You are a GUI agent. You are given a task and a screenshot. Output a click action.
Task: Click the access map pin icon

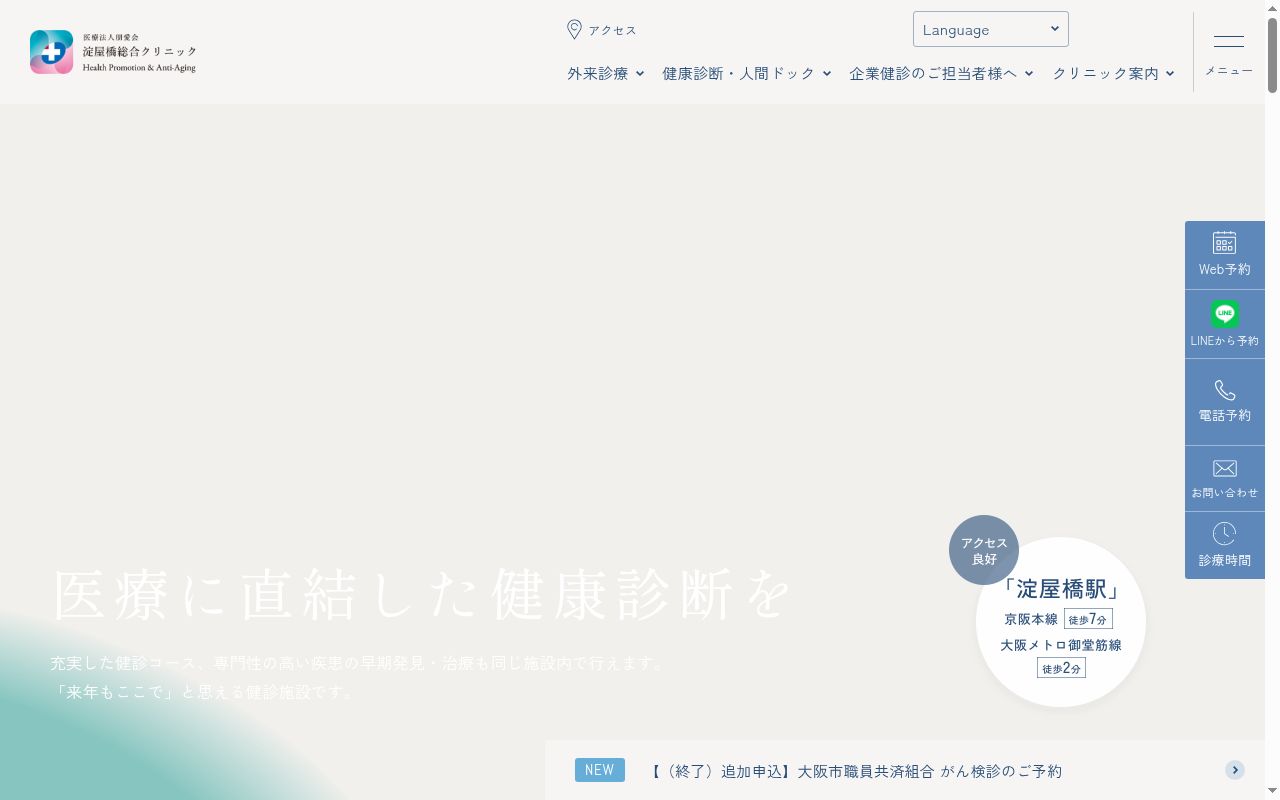pos(574,30)
